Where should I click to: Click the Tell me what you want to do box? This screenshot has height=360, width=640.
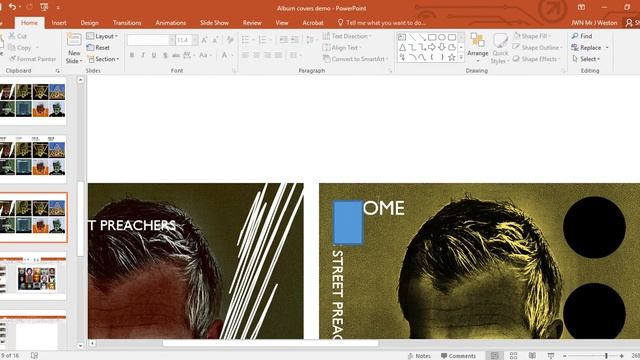(382, 22)
